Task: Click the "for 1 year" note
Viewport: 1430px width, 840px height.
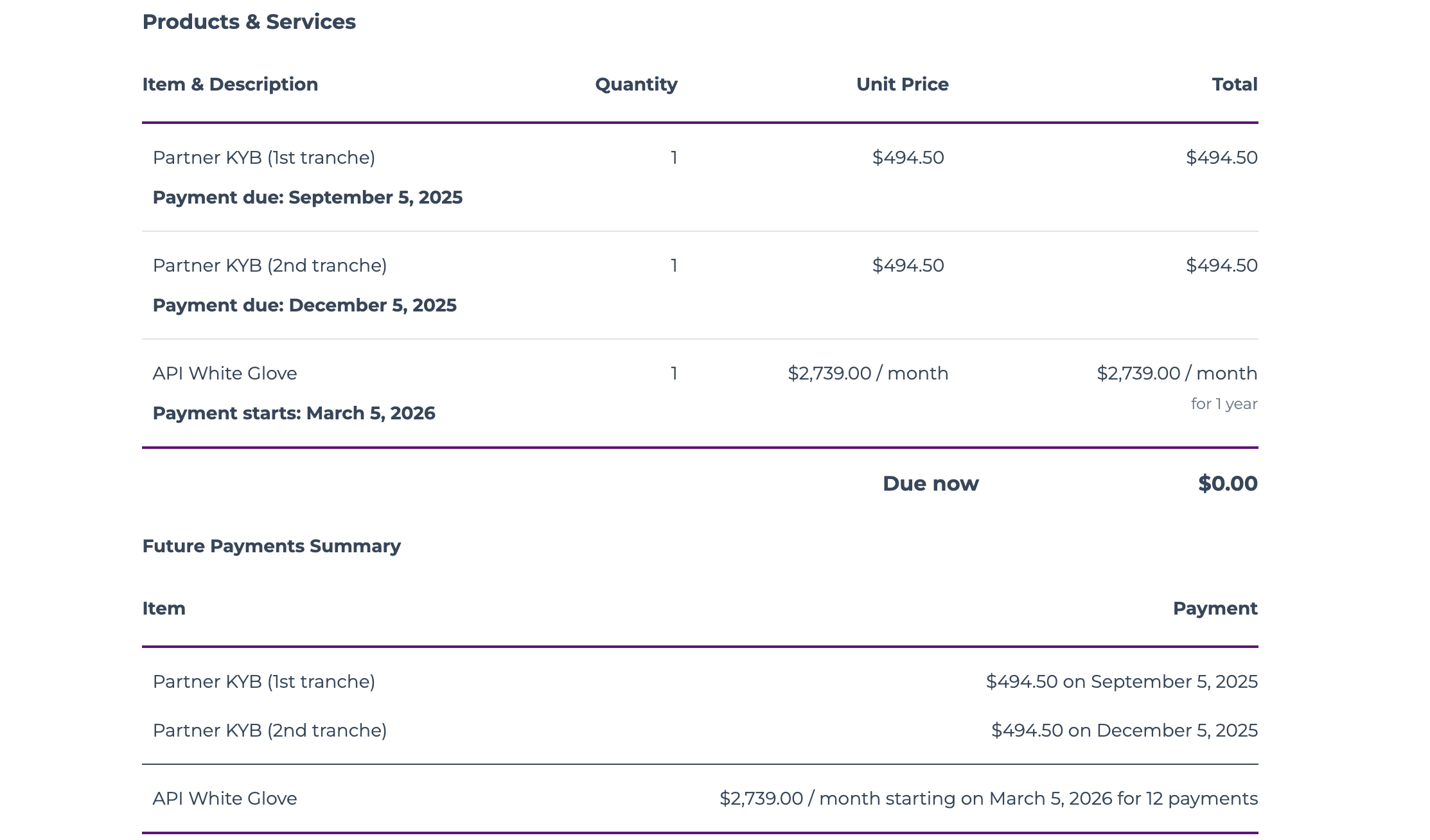Action: 1223,404
